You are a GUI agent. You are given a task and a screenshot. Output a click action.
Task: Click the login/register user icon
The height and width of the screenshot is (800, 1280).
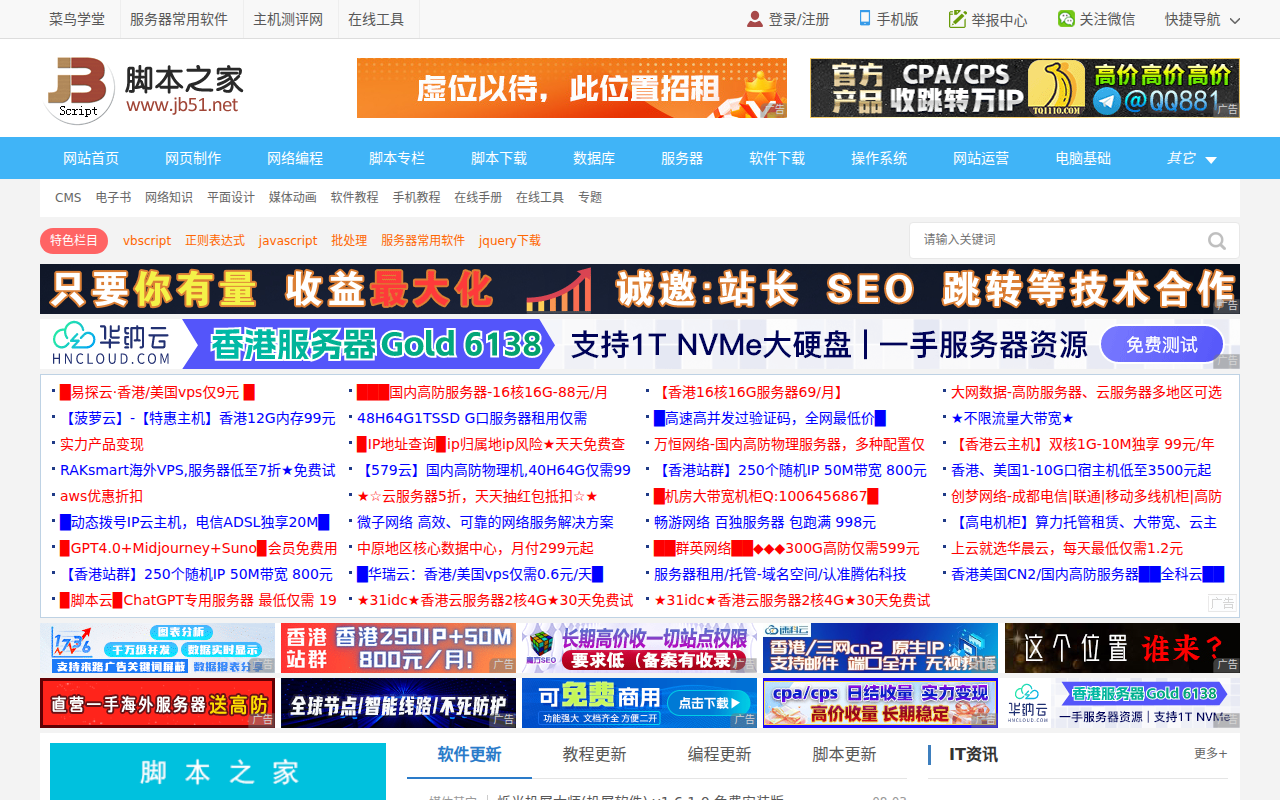(755, 19)
